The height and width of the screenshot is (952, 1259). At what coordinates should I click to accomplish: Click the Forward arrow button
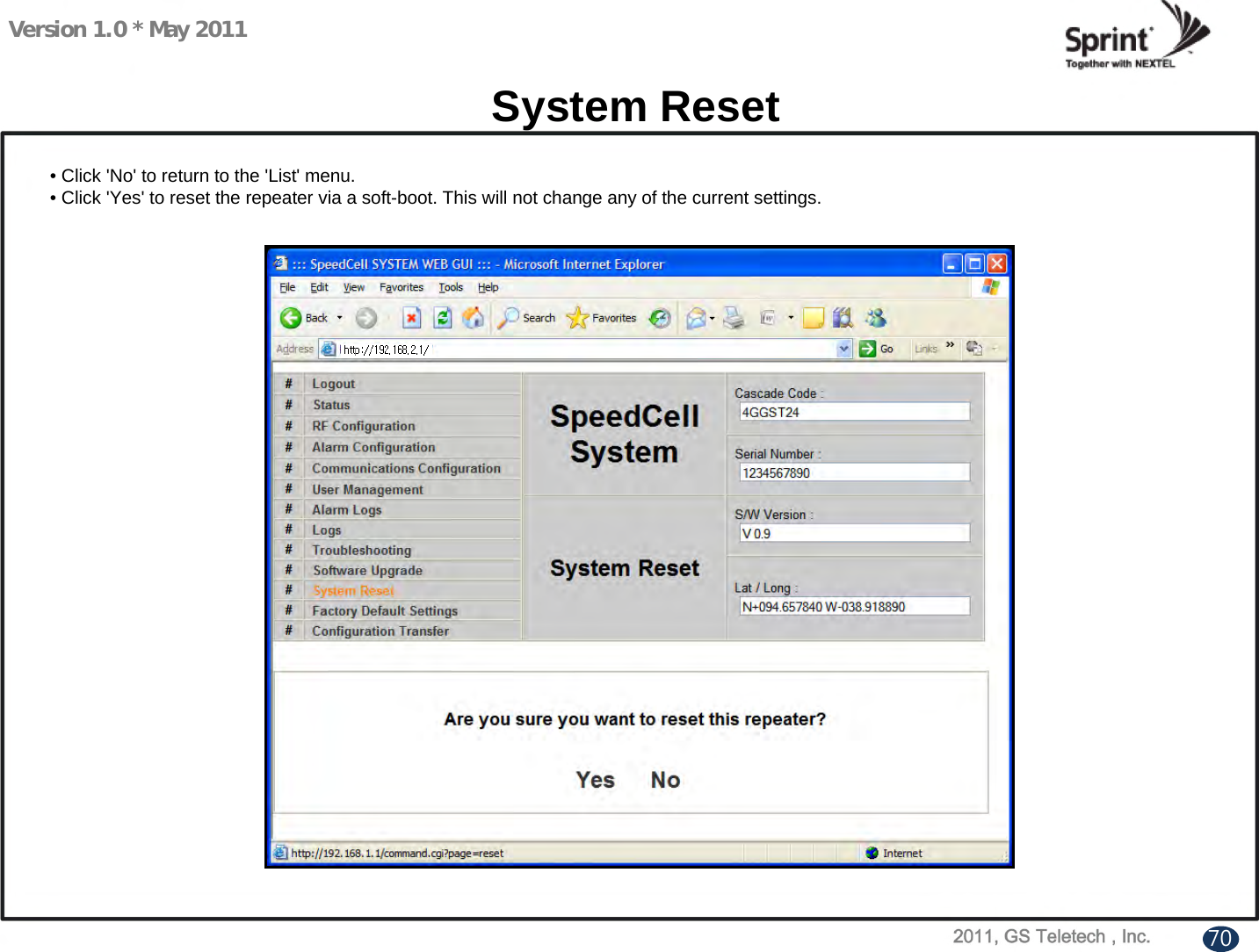click(366, 318)
